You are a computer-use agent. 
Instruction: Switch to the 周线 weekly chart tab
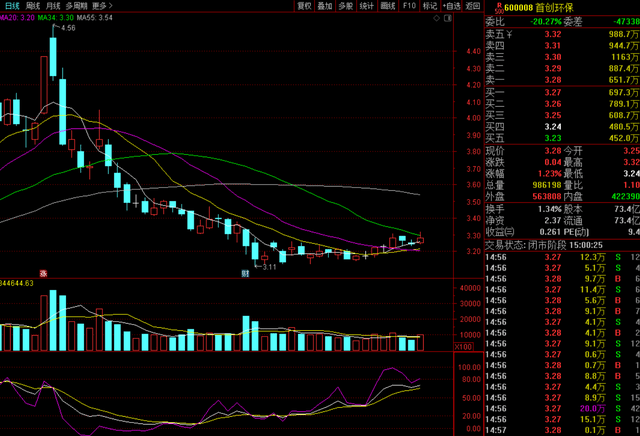click(33, 6)
